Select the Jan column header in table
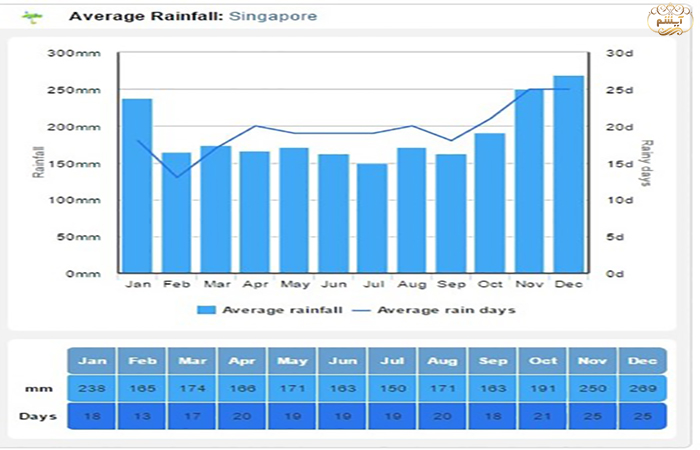This screenshot has height=450, width=700. pyautogui.click(x=91, y=360)
